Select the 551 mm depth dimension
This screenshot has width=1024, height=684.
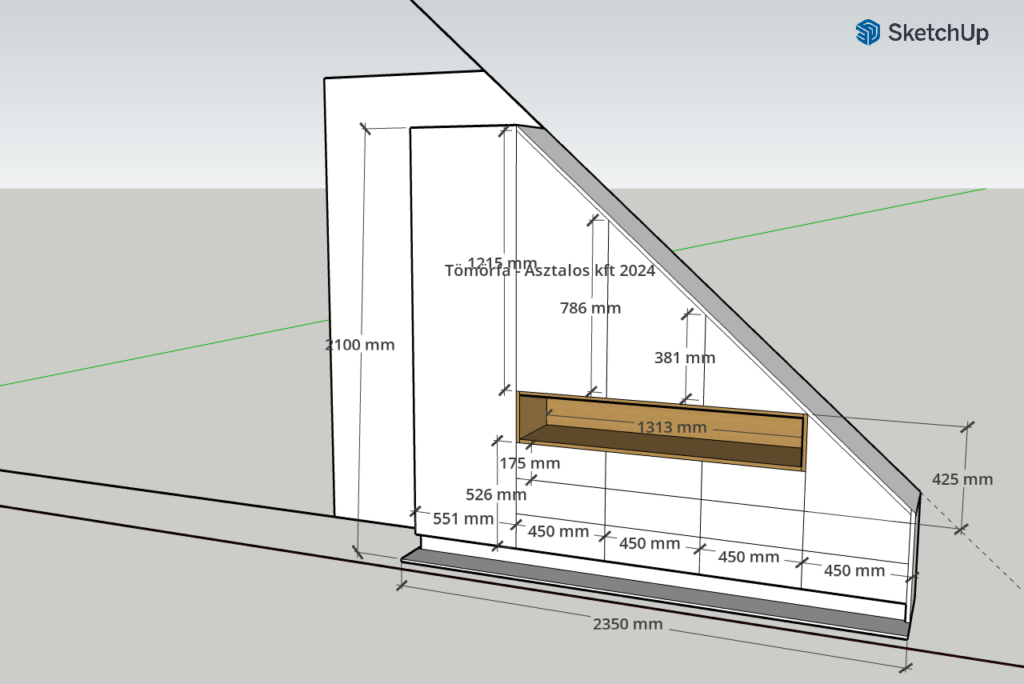coord(463,519)
